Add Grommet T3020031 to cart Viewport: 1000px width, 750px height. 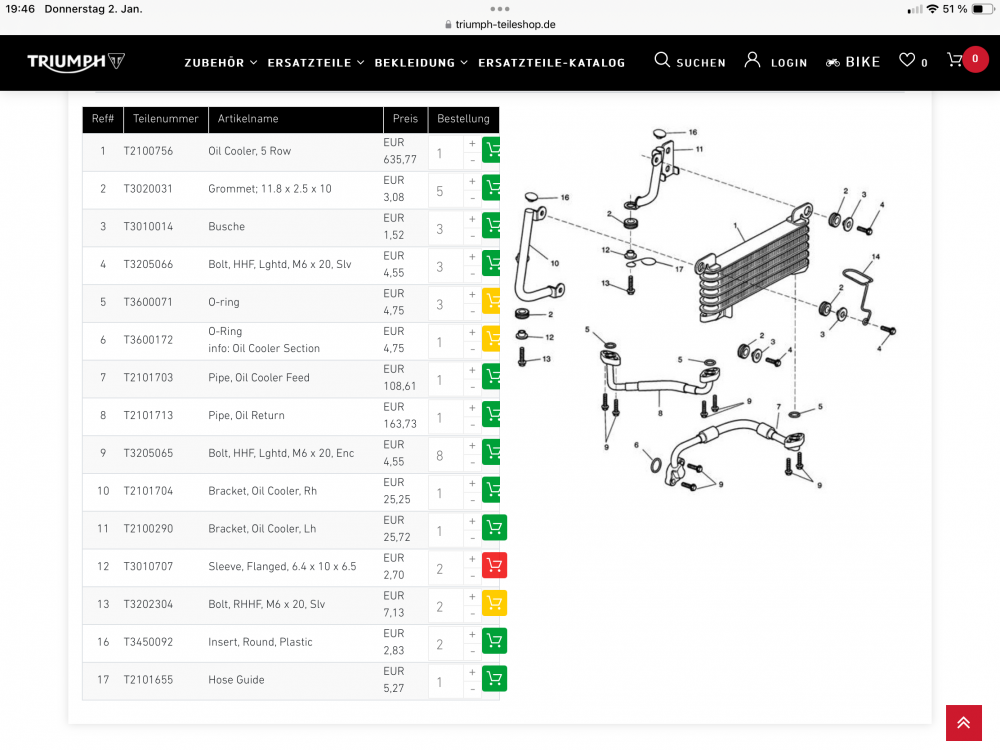click(x=491, y=188)
